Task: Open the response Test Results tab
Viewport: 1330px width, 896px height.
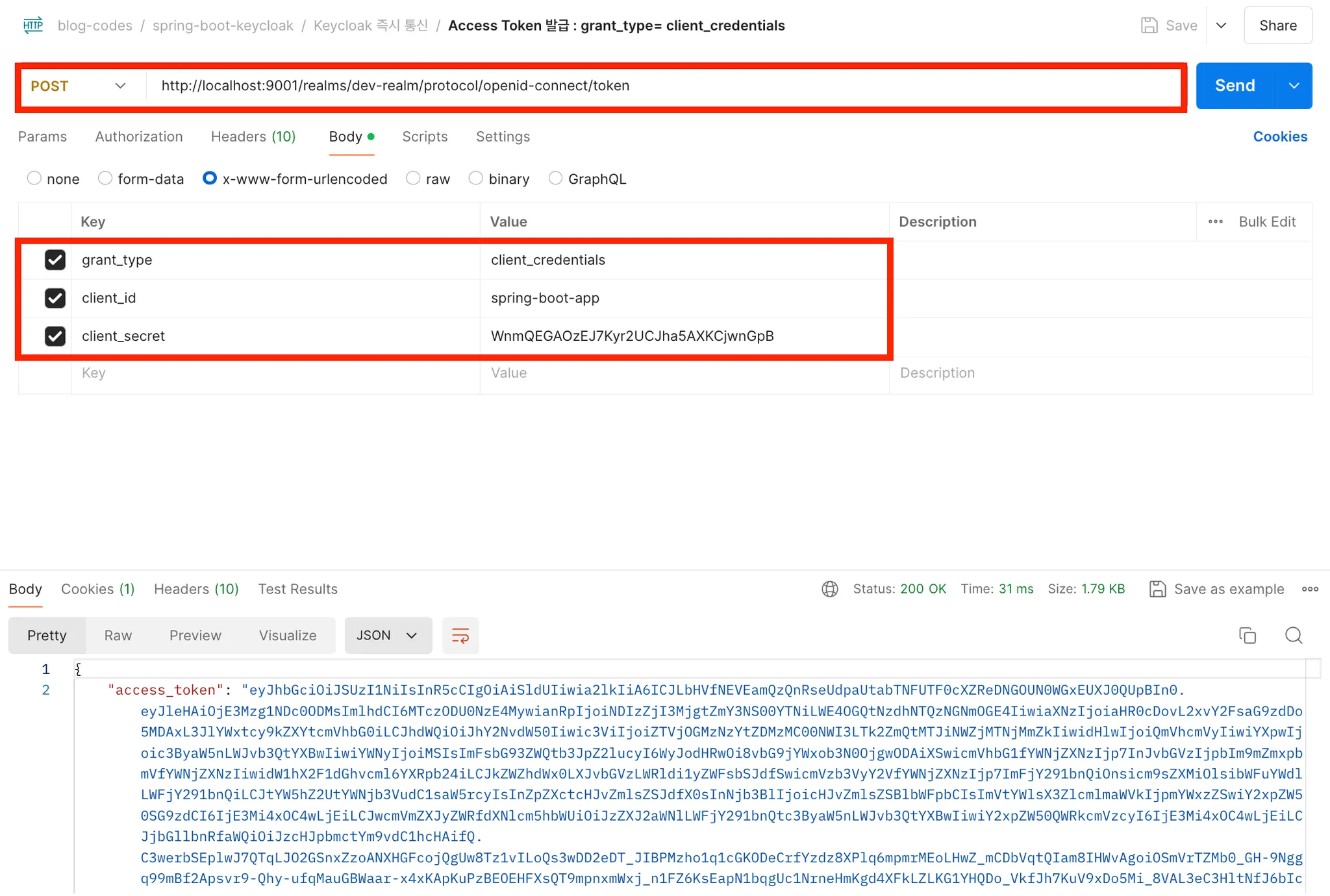Action: 297,589
